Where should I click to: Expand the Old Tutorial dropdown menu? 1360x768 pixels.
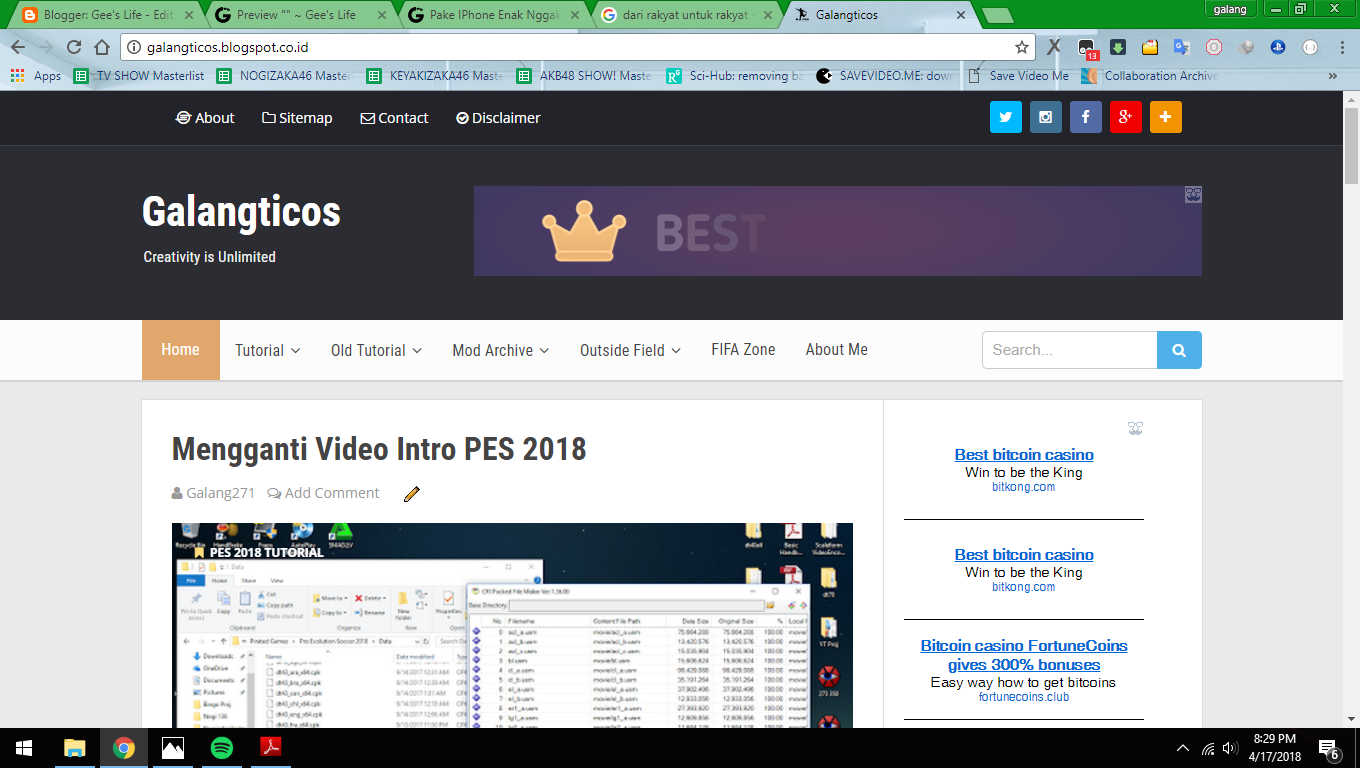click(x=376, y=350)
